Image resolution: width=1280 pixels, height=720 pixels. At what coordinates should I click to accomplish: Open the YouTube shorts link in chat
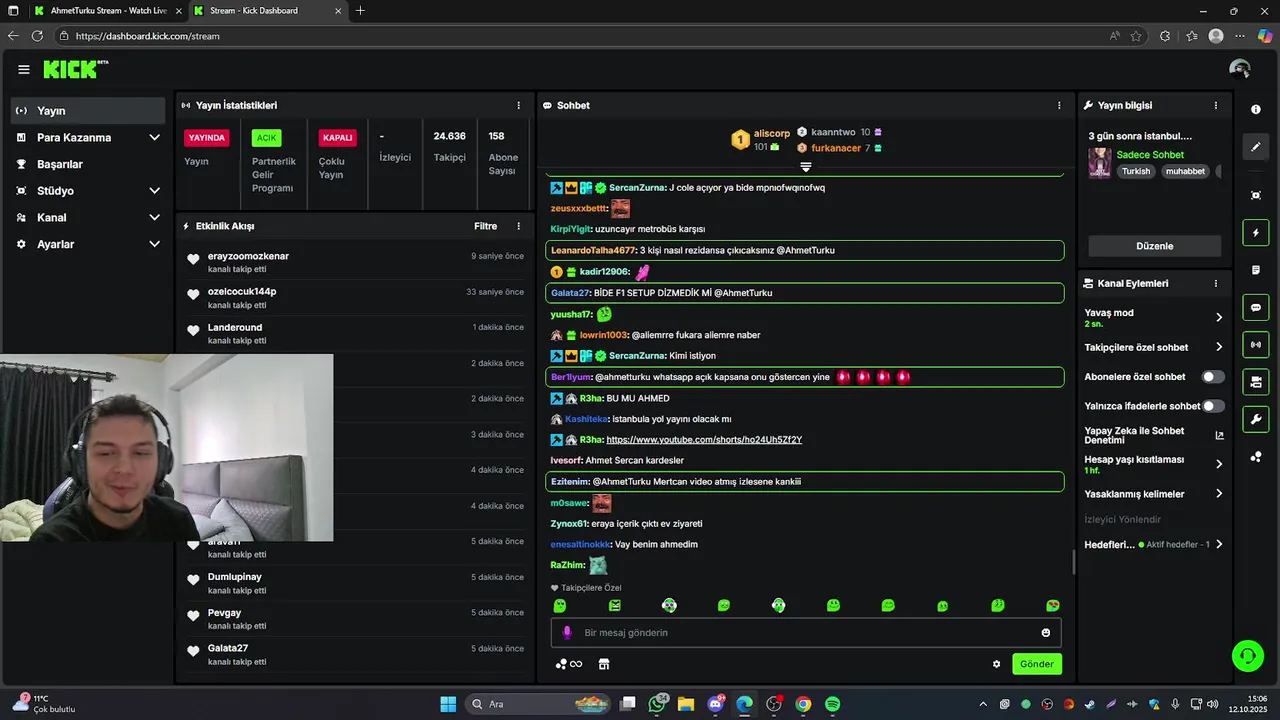(x=704, y=440)
